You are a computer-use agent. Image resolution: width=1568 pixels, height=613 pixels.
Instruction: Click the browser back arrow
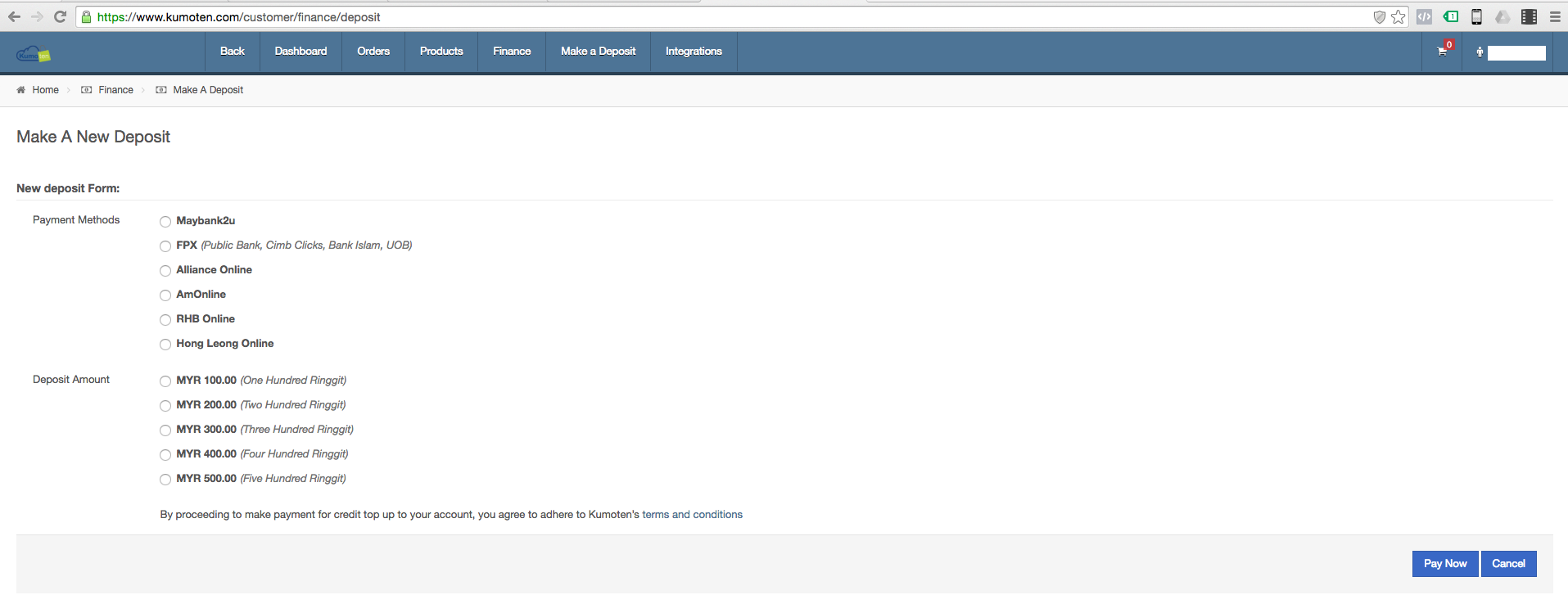pyautogui.click(x=14, y=16)
